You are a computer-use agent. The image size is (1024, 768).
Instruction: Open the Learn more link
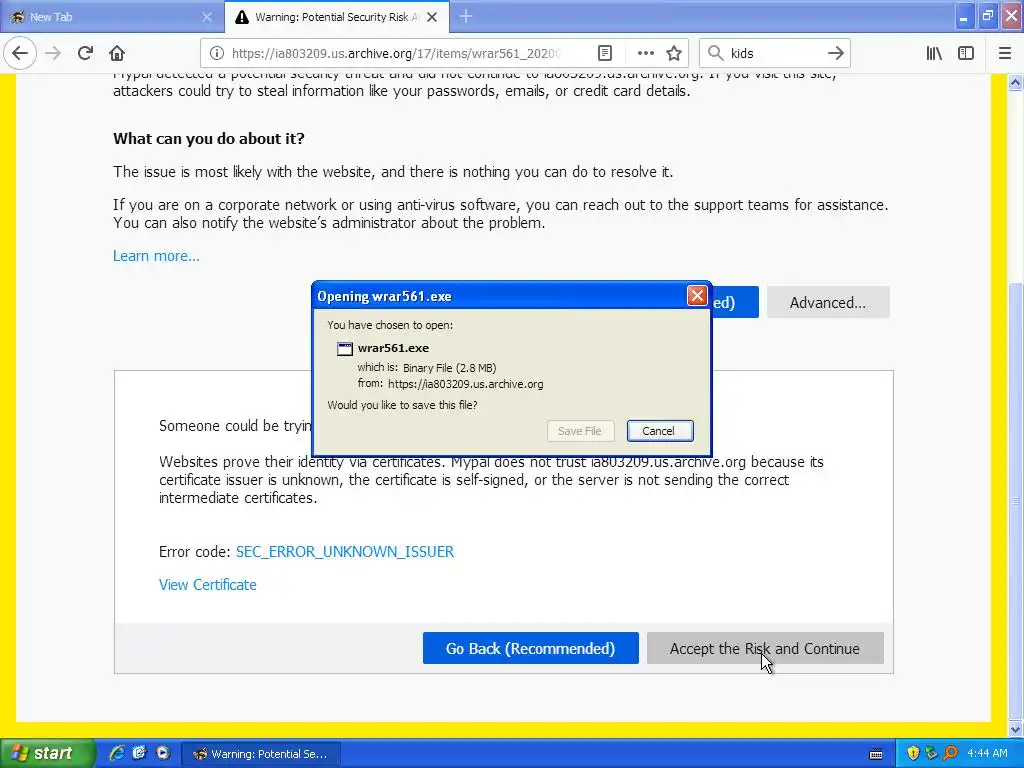click(x=156, y=256)
